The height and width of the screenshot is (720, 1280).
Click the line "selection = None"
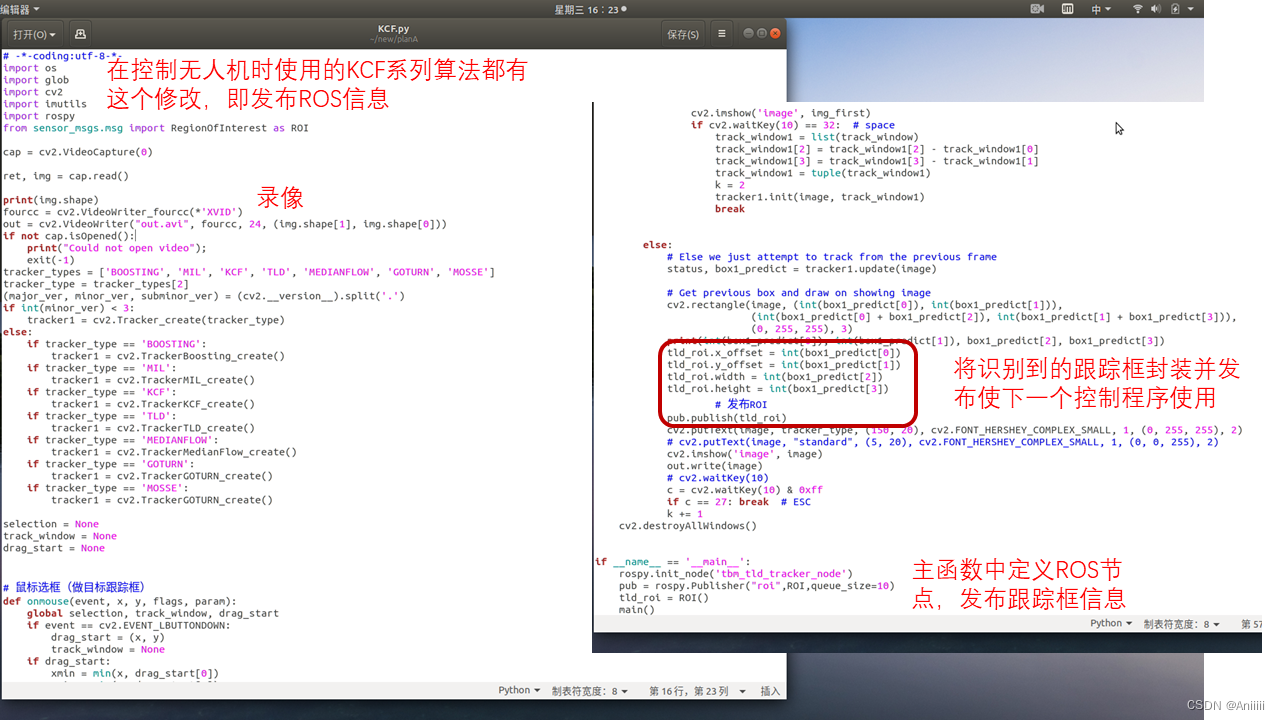[51, 524]
